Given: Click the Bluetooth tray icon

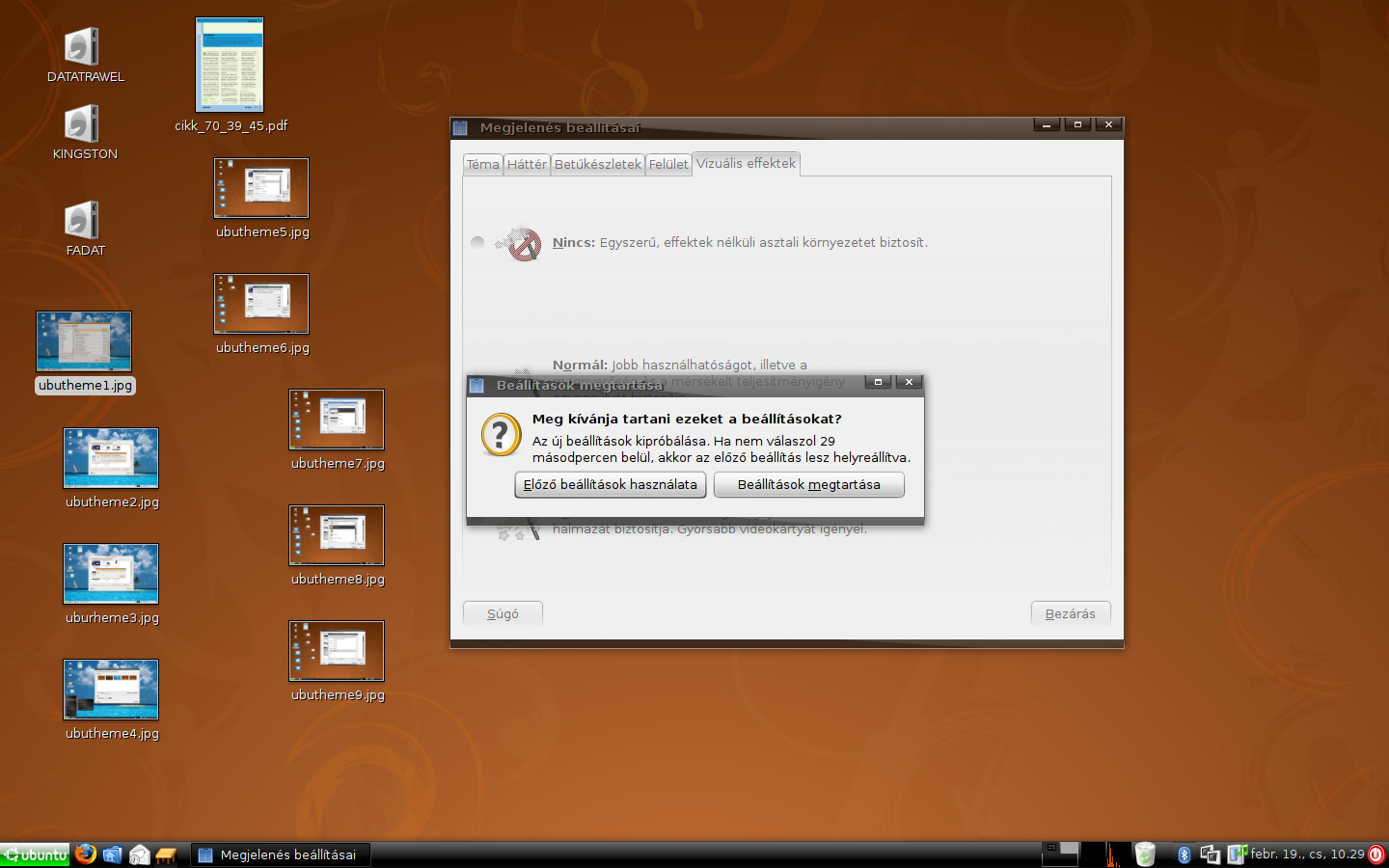Looking at the screenshot, I should click(1185, 854).
